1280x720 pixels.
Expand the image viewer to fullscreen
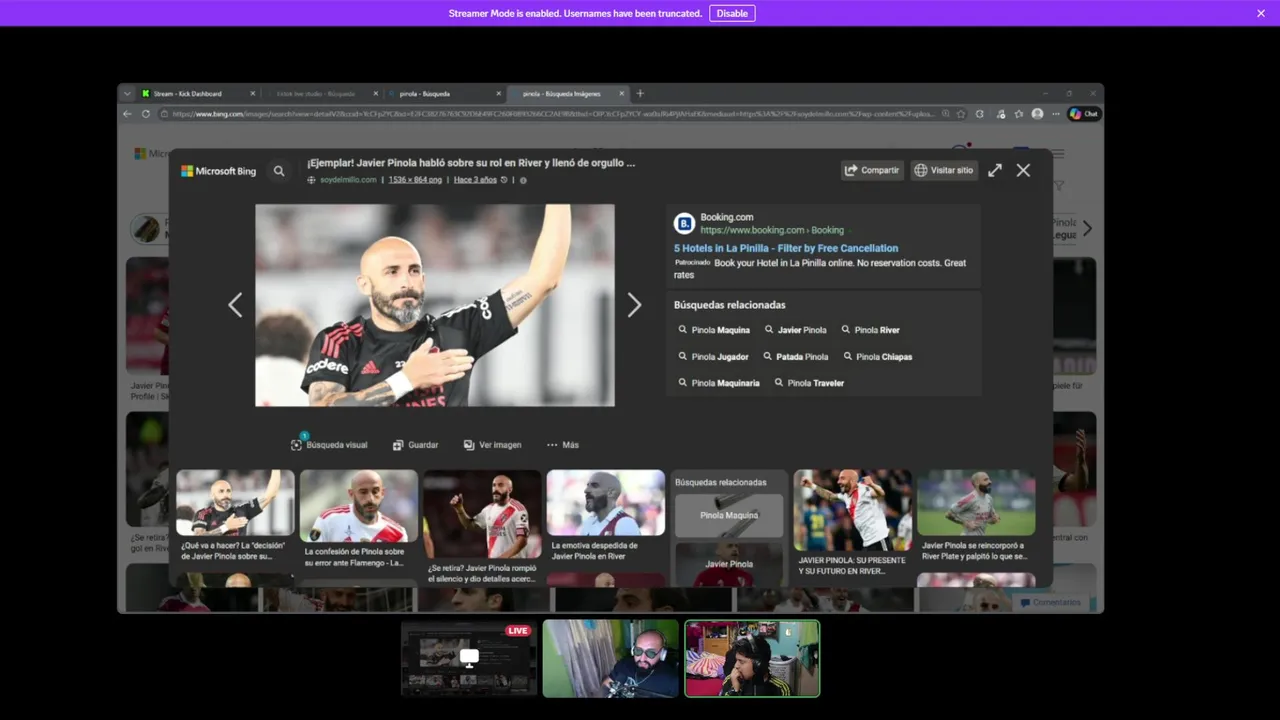click(995, 170)
